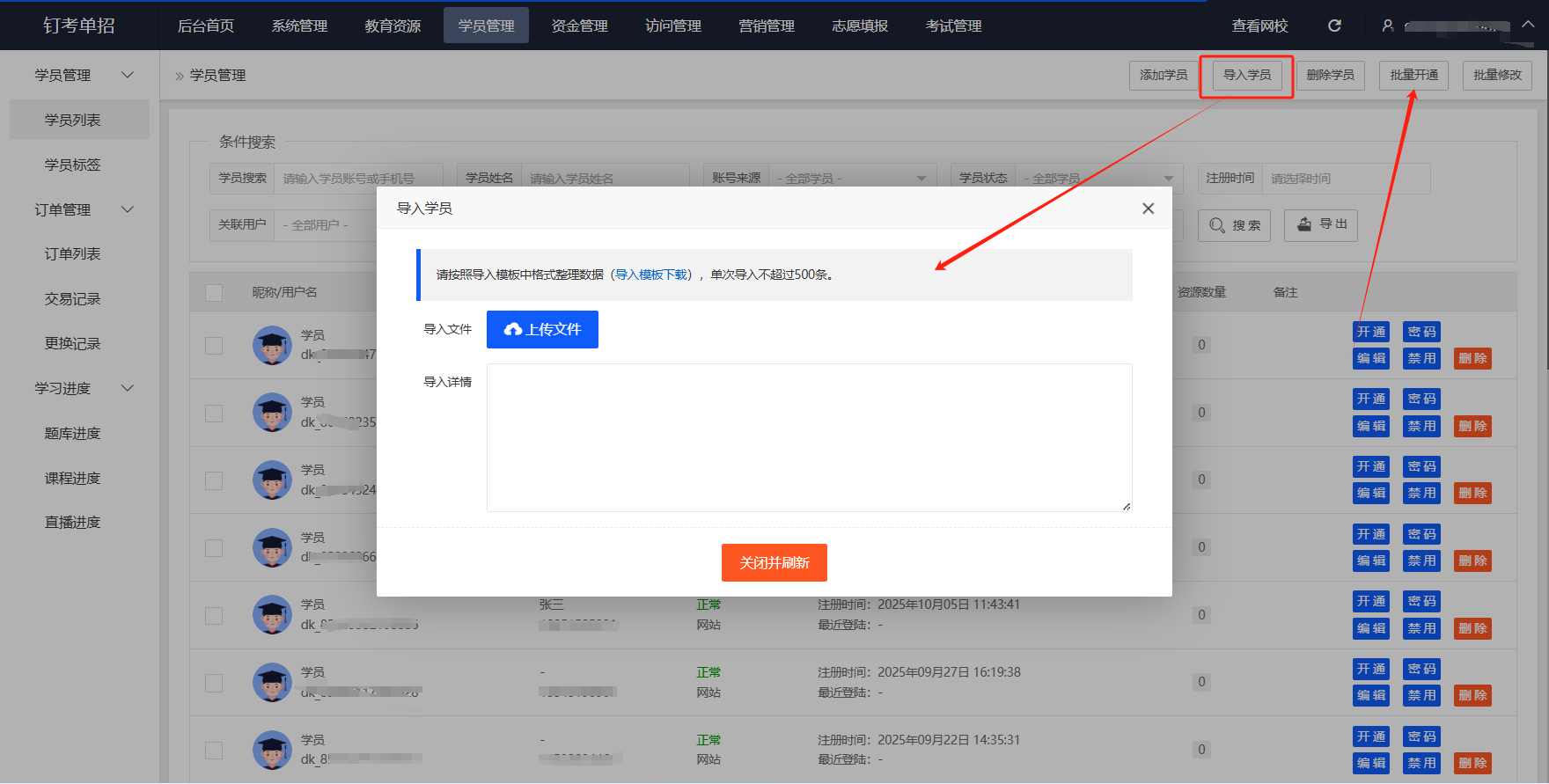
Task: Click the 上传文件 cloud upload button
Action: pyautogui.click(x=542, y=329)
